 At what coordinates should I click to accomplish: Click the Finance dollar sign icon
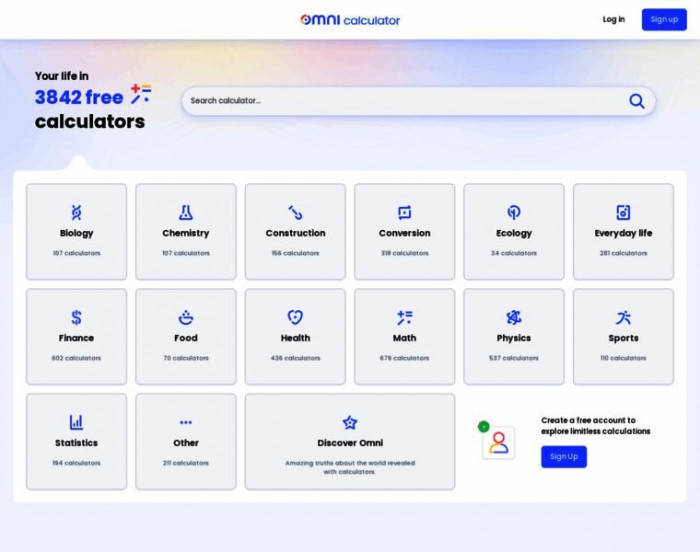[76, 318]
